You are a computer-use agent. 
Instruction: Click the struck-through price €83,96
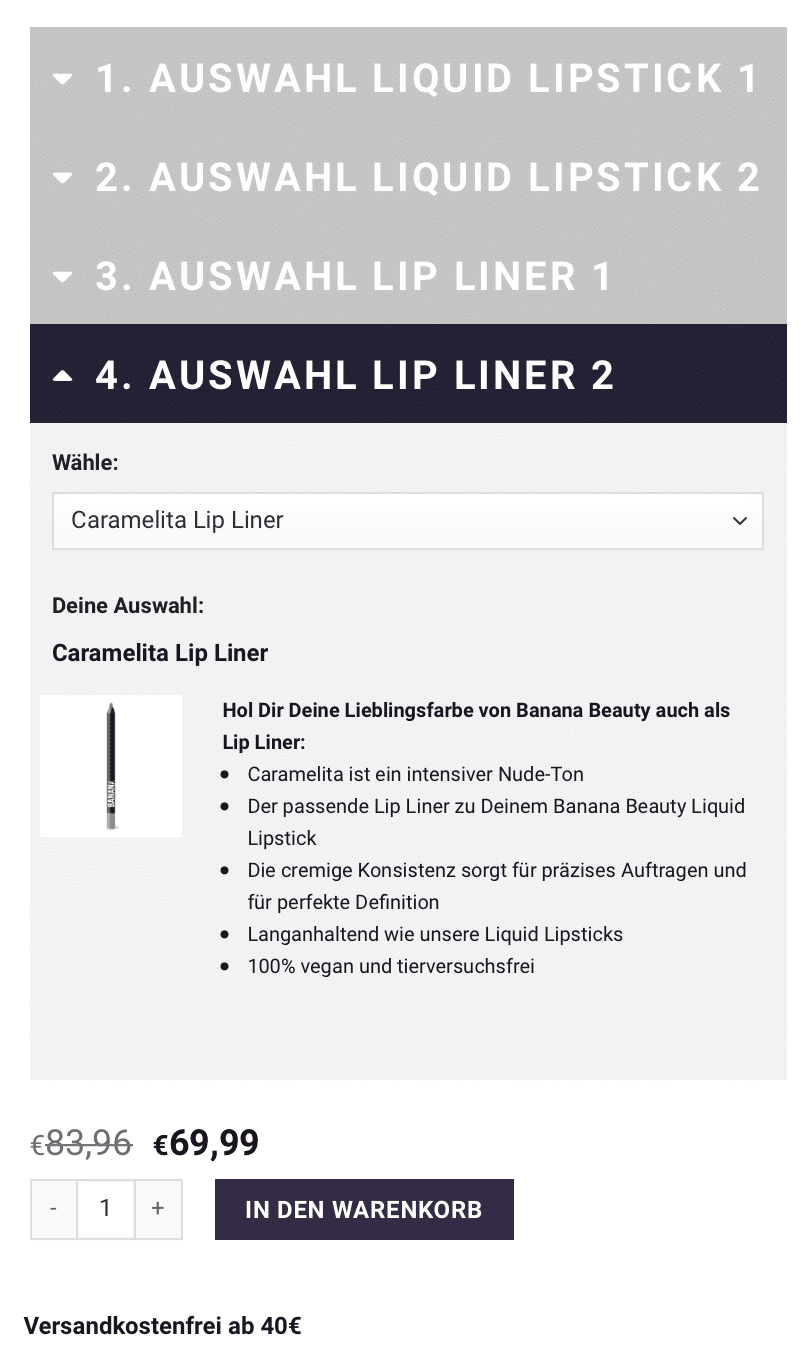point(81,1143)
